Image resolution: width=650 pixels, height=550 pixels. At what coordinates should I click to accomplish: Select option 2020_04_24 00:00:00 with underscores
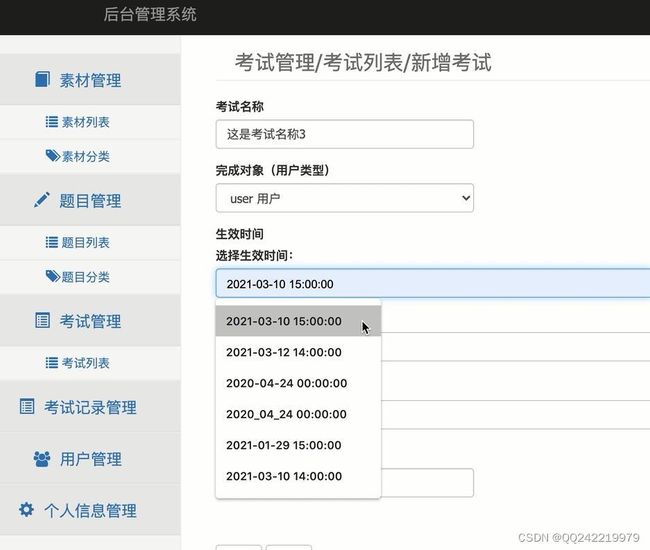click(298, 414)
